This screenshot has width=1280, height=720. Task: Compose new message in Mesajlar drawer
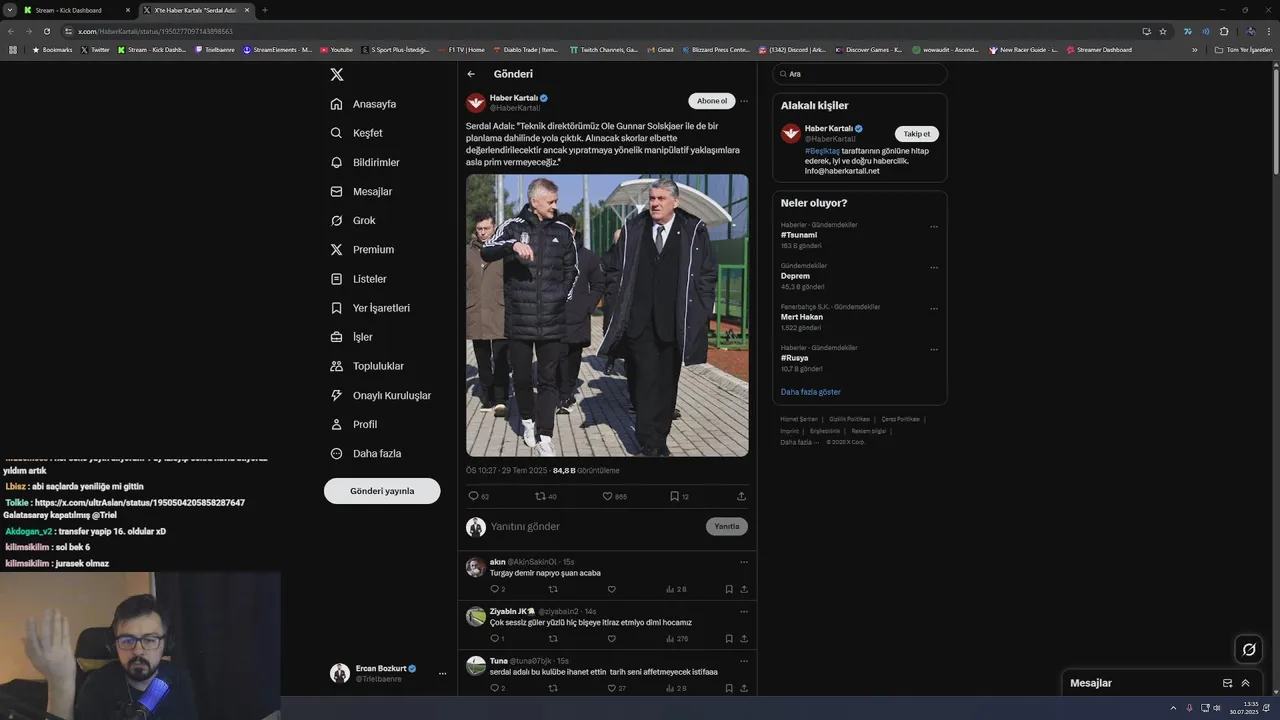pyautogui.click(x=1227, y=683)
